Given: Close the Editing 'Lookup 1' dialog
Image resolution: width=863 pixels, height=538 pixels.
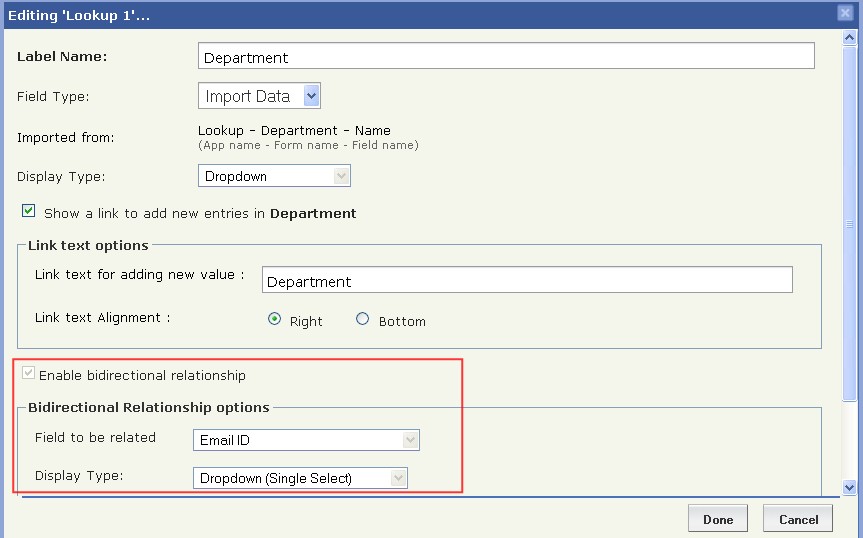Looking at the screenshot, I should pyautogui.click(x=844, y=12).
